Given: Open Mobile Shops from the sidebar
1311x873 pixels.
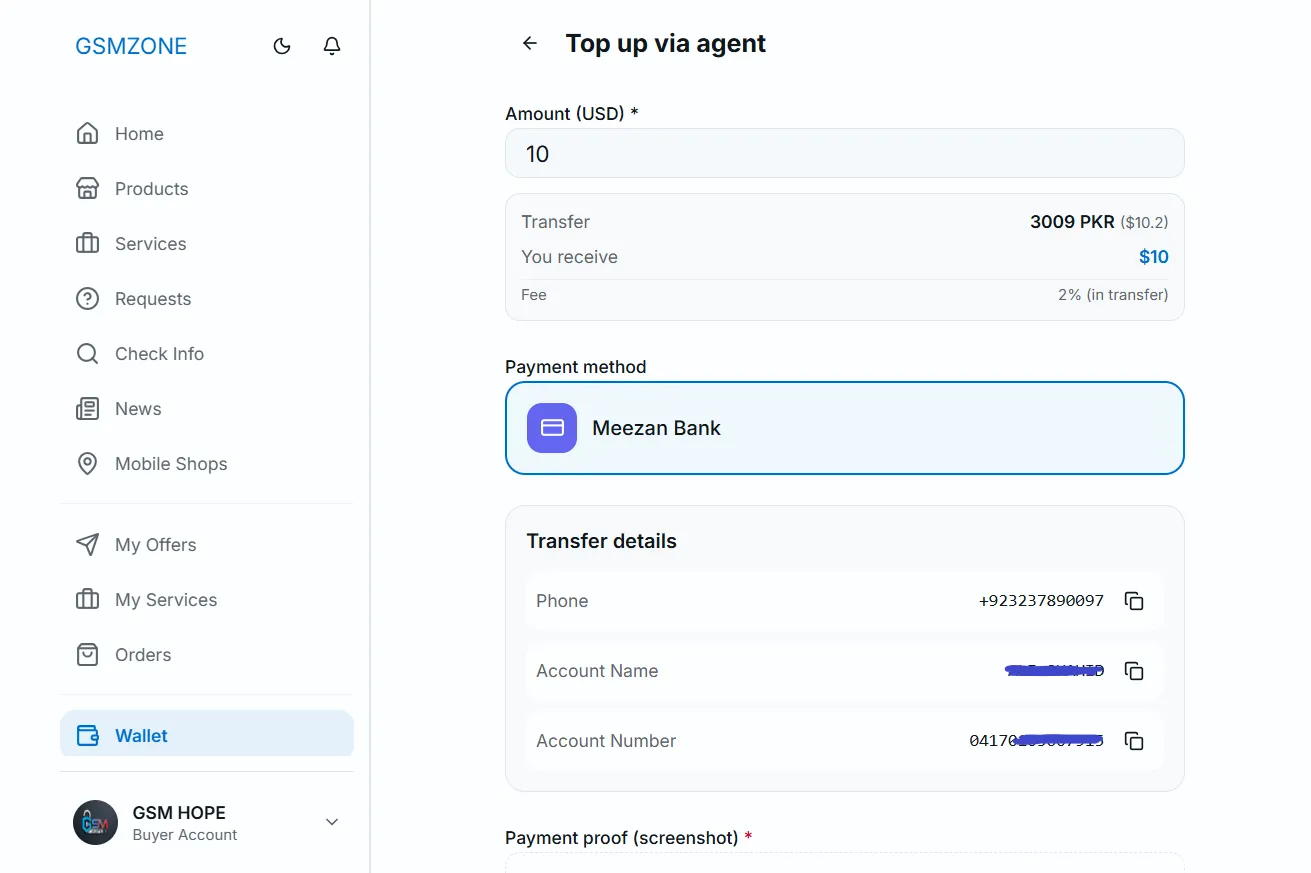Looking at the screenshot, I should point(170,464).
